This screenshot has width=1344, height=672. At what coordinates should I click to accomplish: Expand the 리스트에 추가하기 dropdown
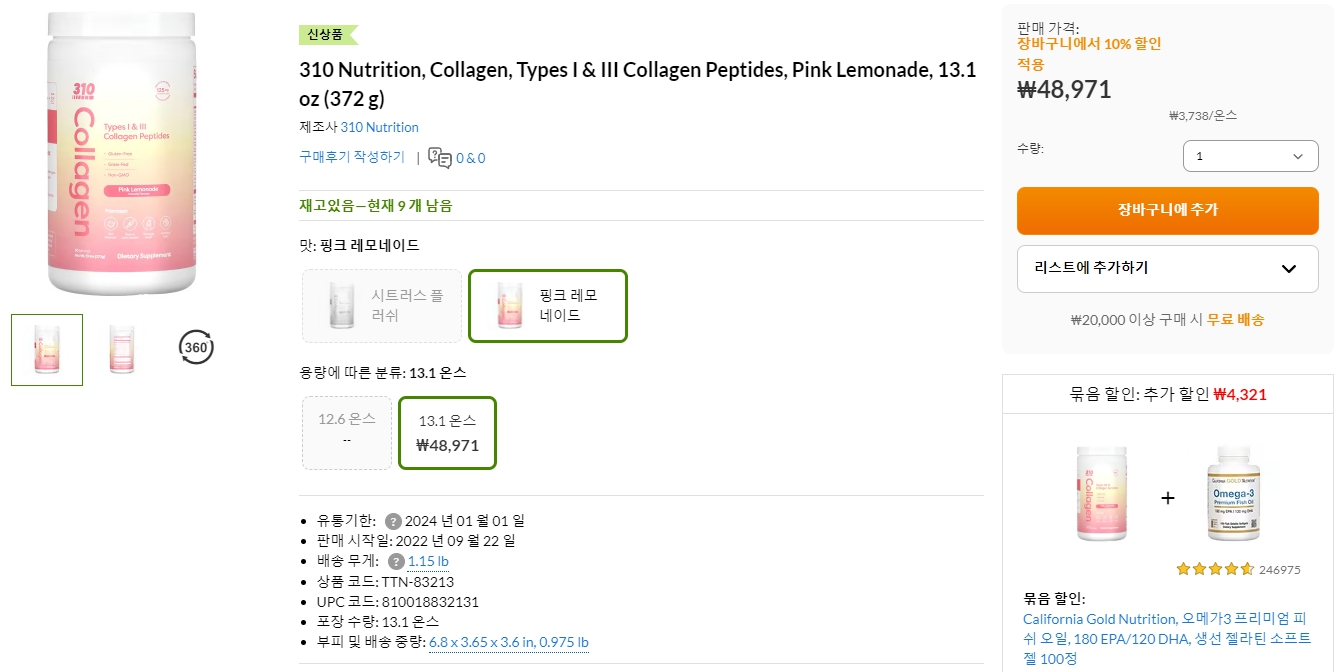pos(1167,268)
